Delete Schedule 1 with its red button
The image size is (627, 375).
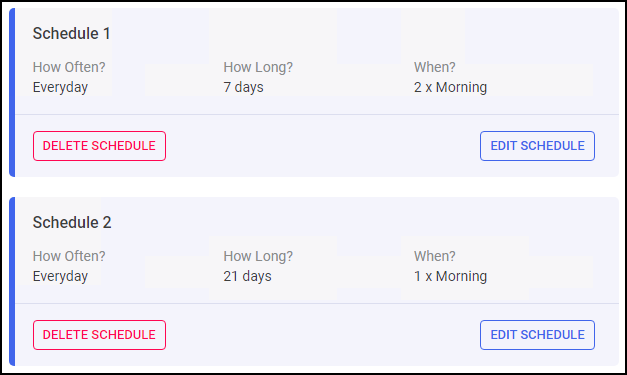coord(99,146)
